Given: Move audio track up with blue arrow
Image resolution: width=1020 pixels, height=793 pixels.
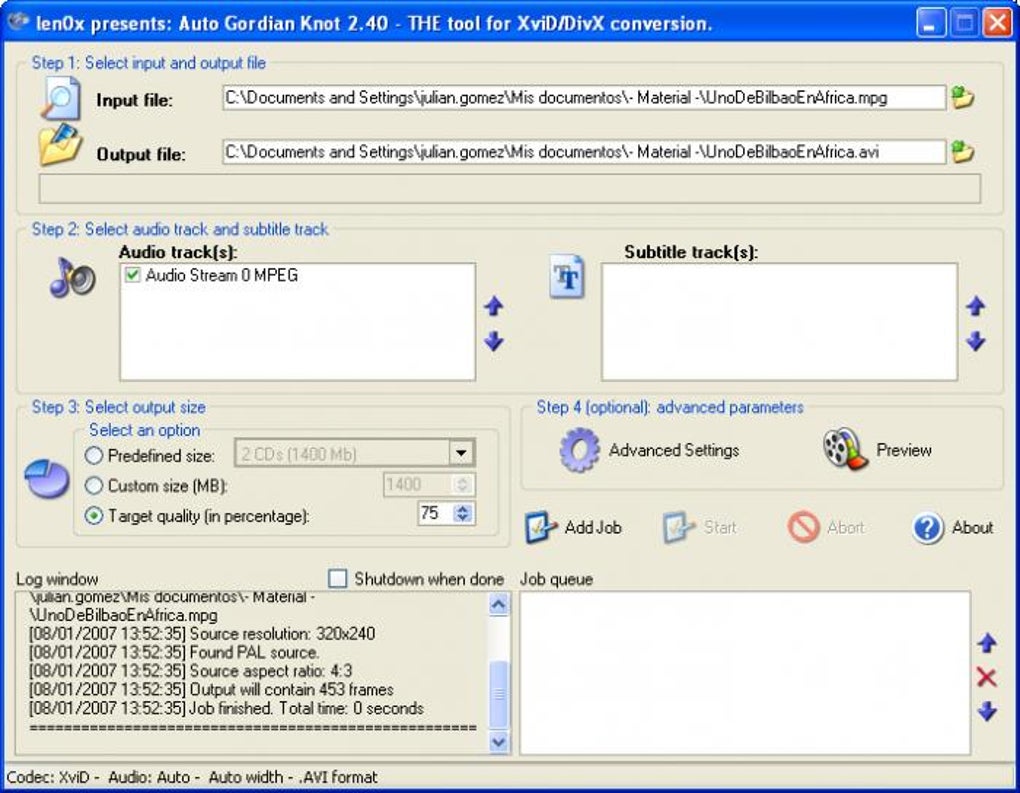Looking at the screenshot, I should (494, 306).
